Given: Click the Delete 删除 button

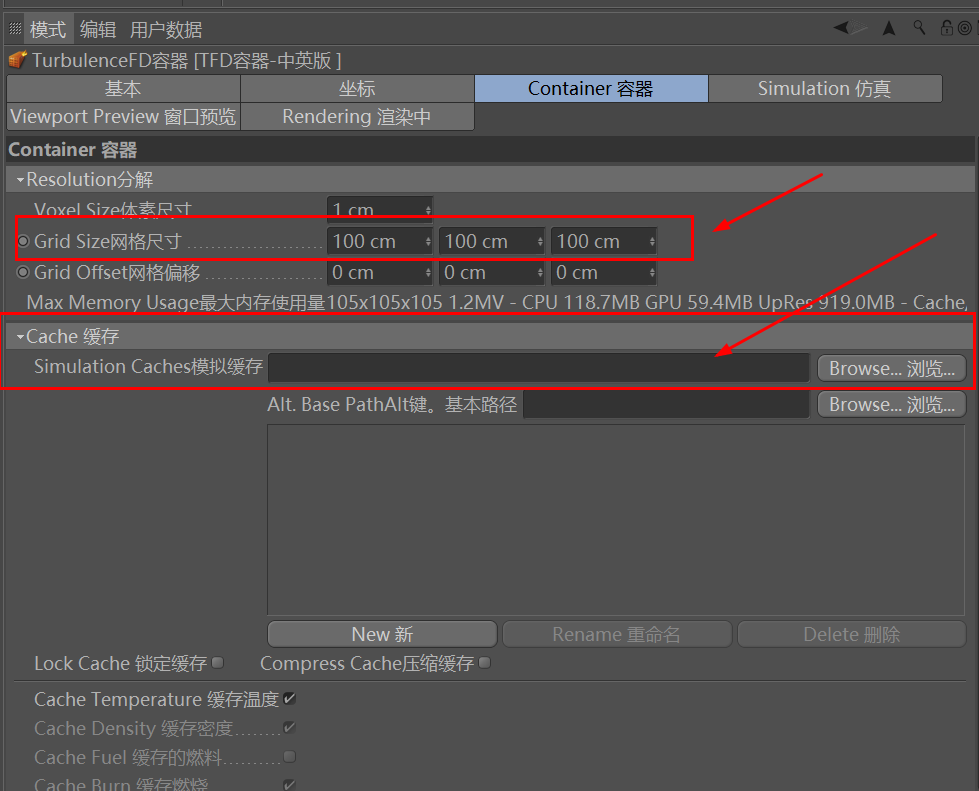Looking at the screenshot, I should (x=852, y=634).
